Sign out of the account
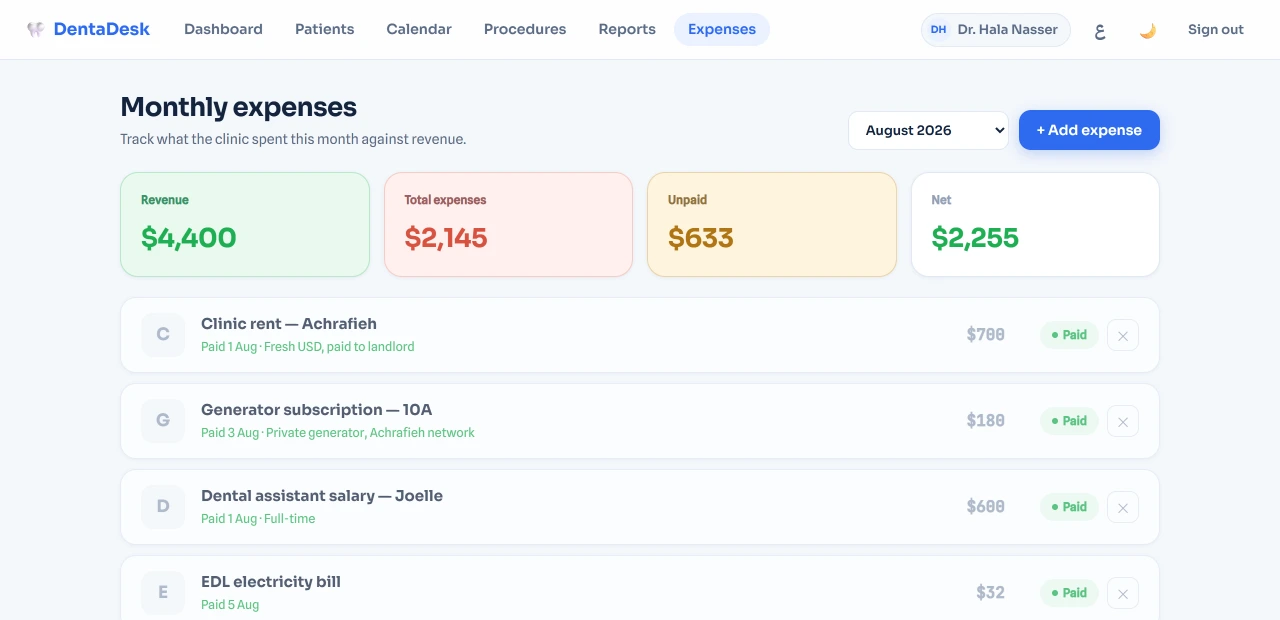Viewport: 1280px width, 620px height. [1216, 30]
